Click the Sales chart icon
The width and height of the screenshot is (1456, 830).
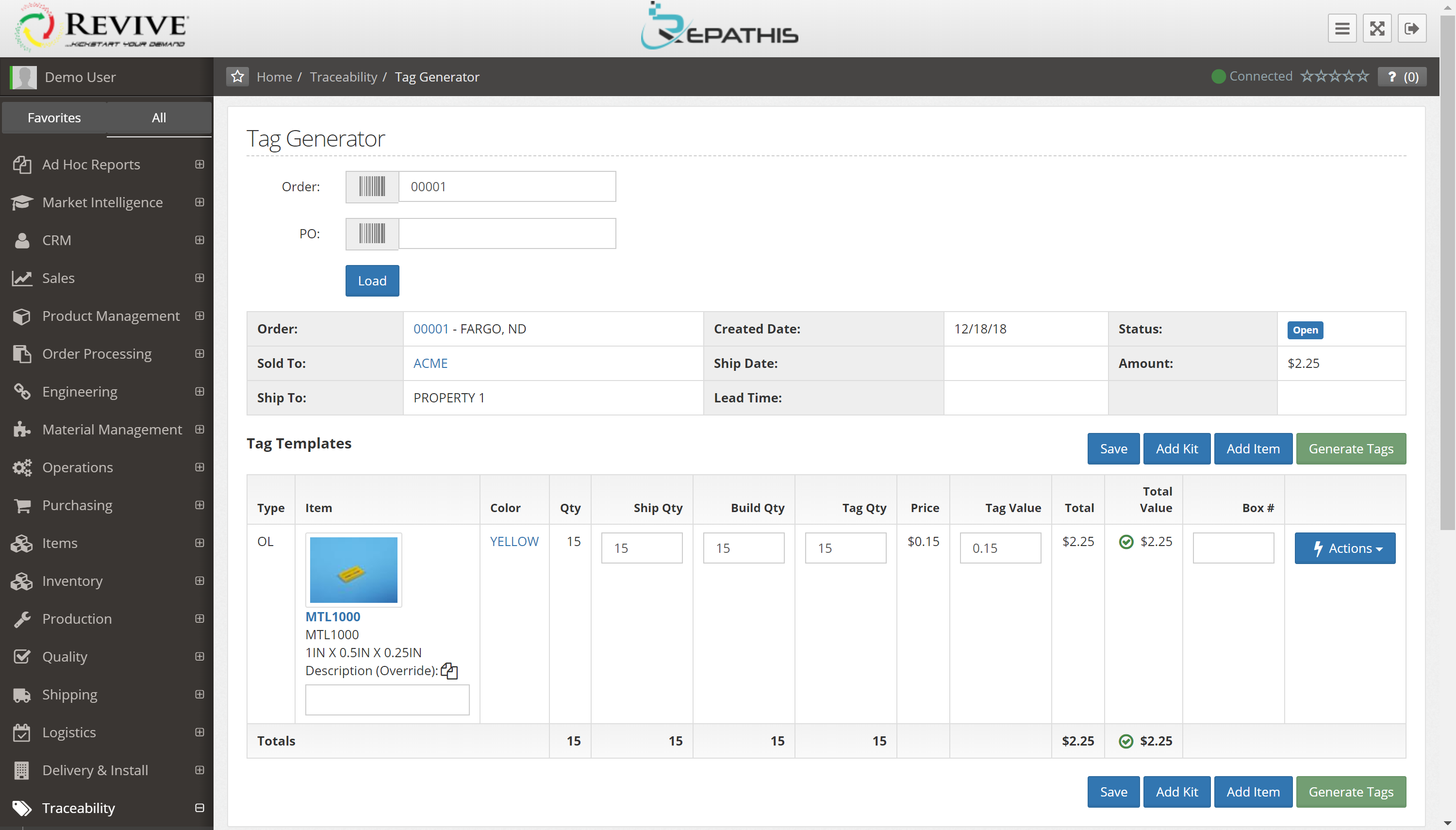(x=22, y=278)
